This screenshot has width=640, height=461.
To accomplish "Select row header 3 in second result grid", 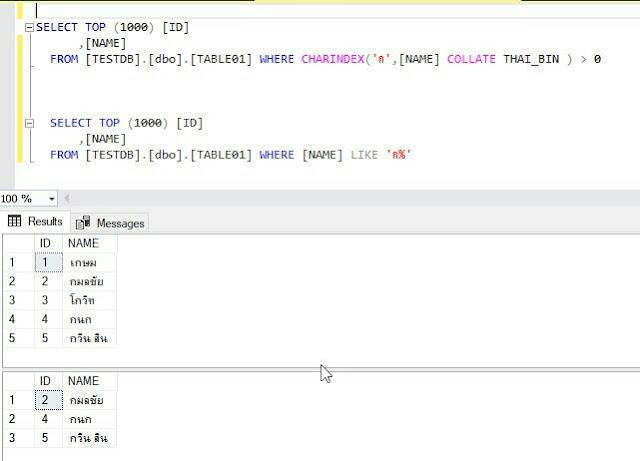I will coord(18,438).
